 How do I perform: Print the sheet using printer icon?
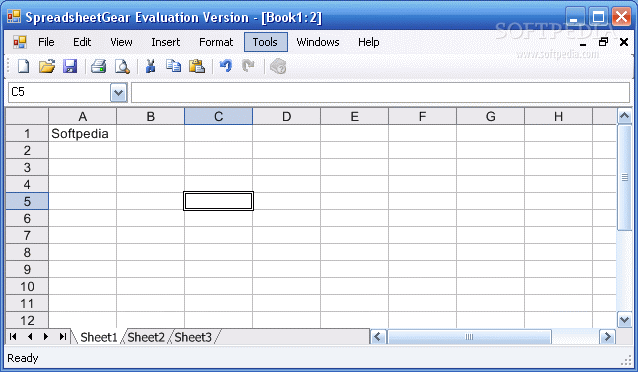pyautogui.click(x=98, y=66)
